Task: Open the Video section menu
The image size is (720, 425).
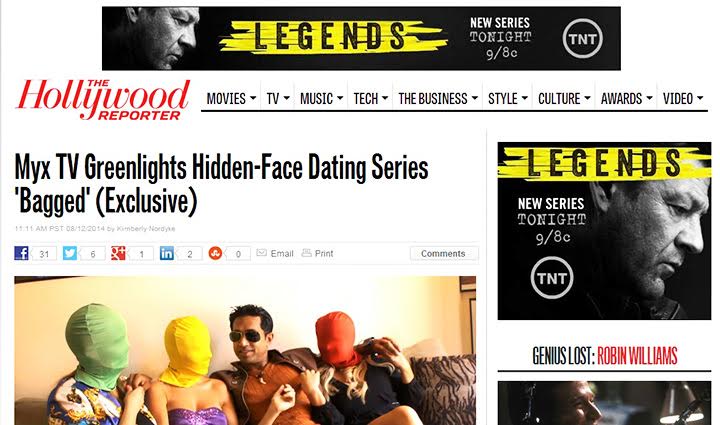Action: [x=683, y=98]
